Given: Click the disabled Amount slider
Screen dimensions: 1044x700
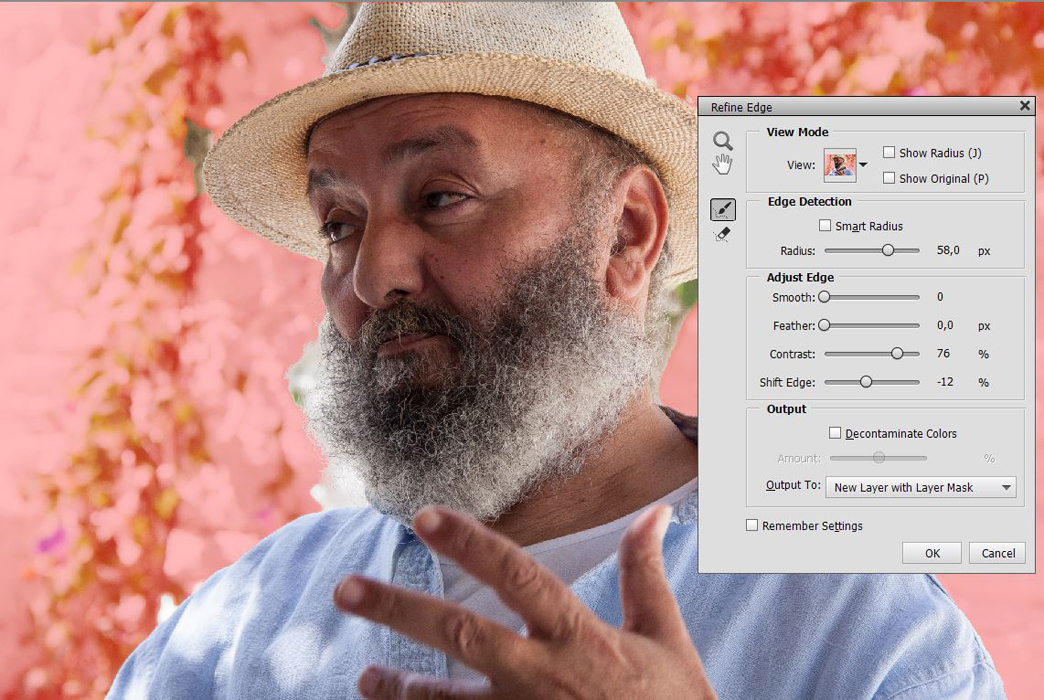Looking at the screenshot, I should point(878,458).
